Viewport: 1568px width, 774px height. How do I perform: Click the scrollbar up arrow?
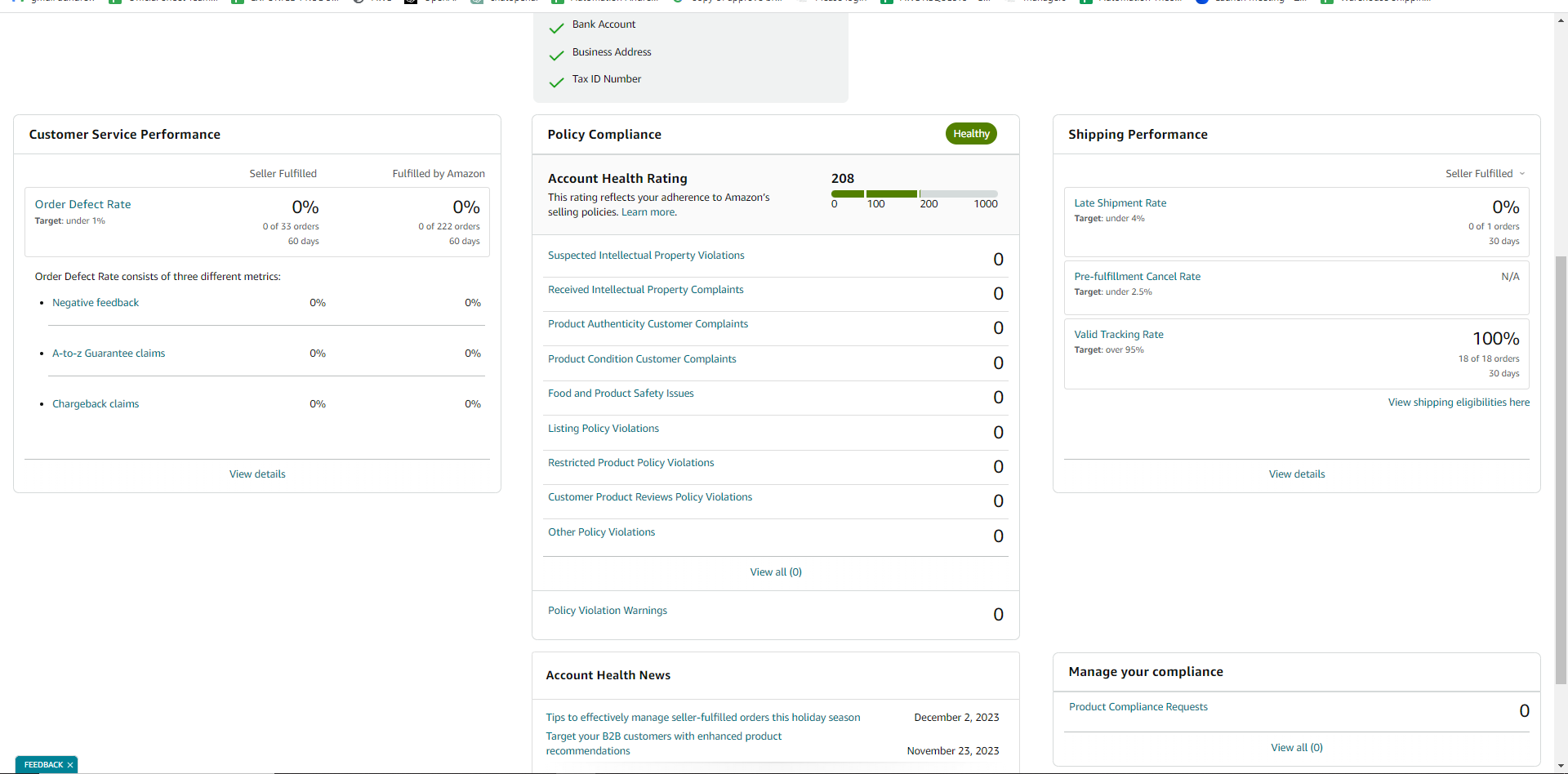point(1561,21)
